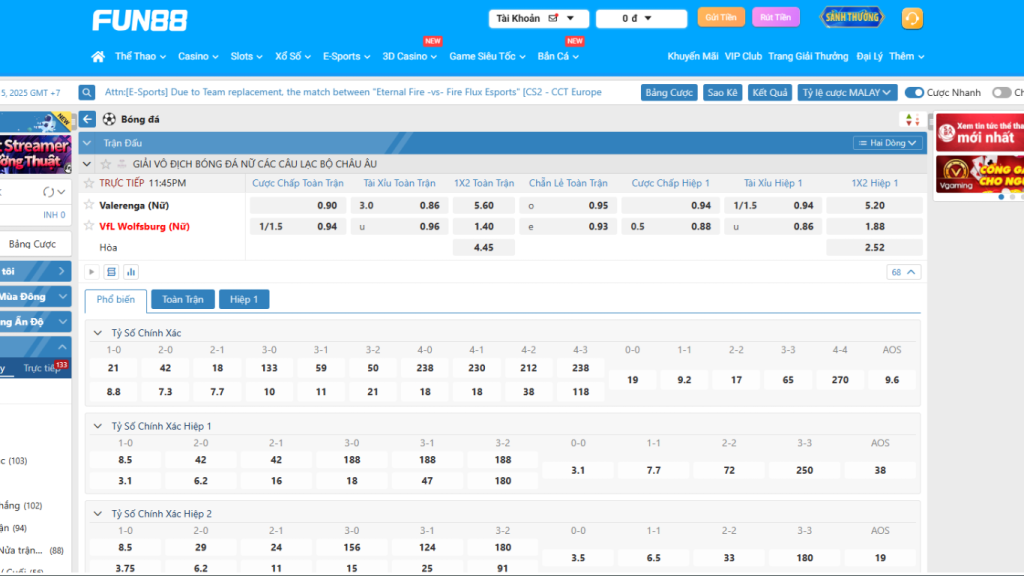
Task: Click the Kết Quả results button
Action: [770, 93]
